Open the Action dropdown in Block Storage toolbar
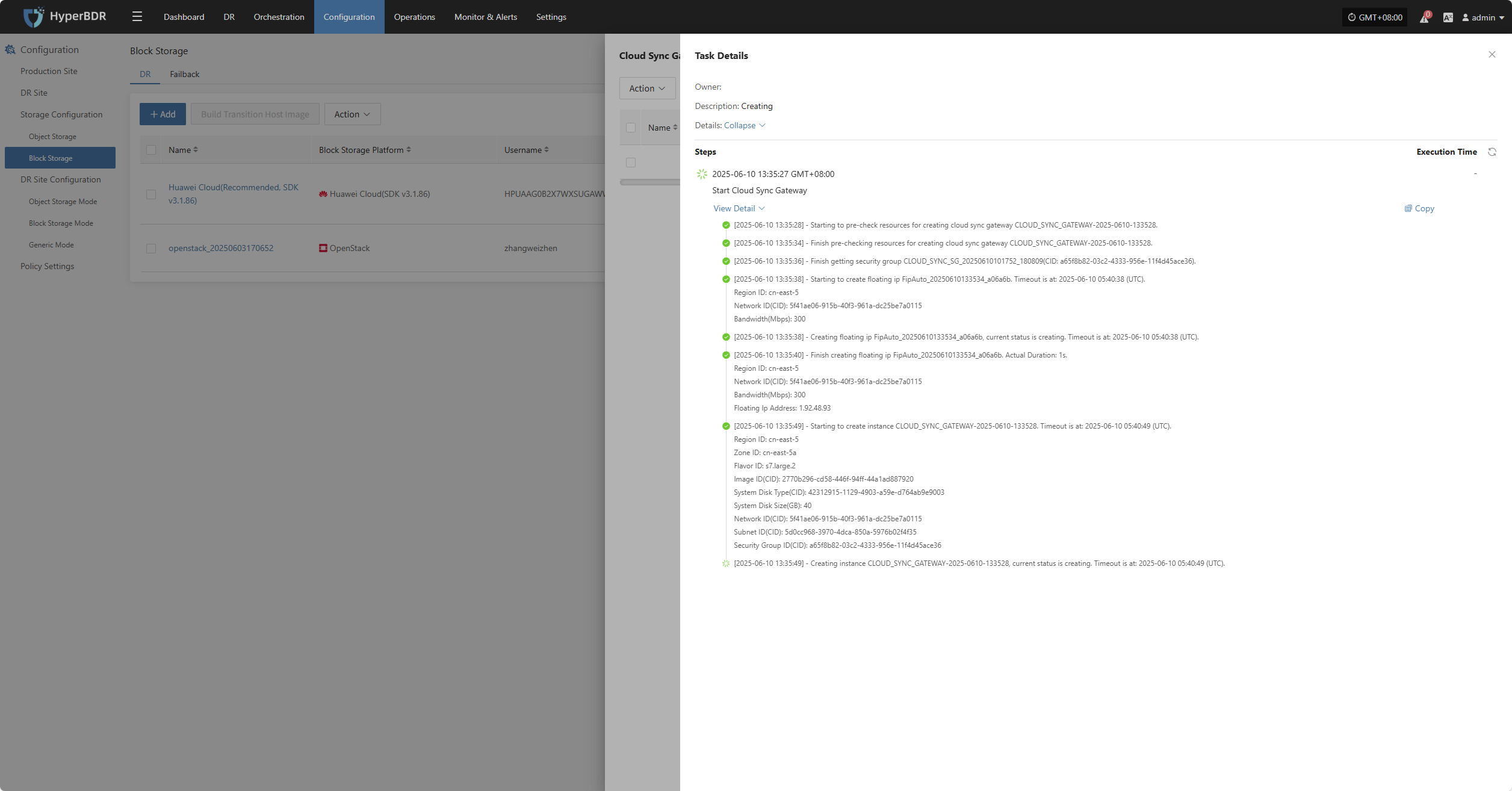1512x791 pixels. pyautogui.click(x=352, y=114)
